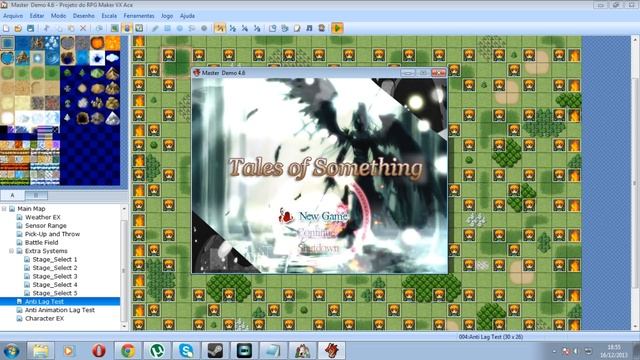Click the Copy toolbar icon
The height and width of the screenshot is (360, 640).
coord(59,28)
